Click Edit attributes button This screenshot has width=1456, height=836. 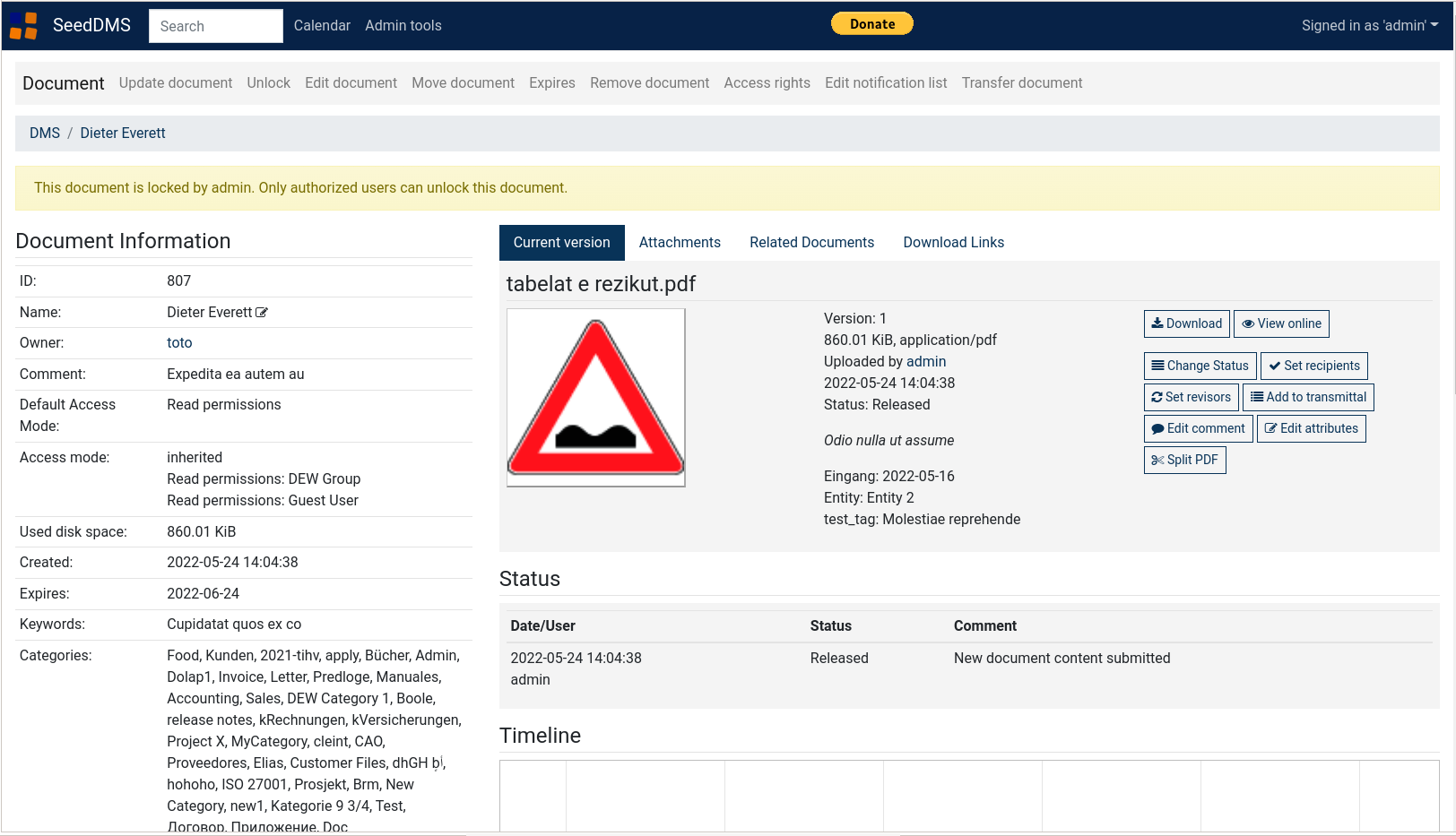[1311, 428]
